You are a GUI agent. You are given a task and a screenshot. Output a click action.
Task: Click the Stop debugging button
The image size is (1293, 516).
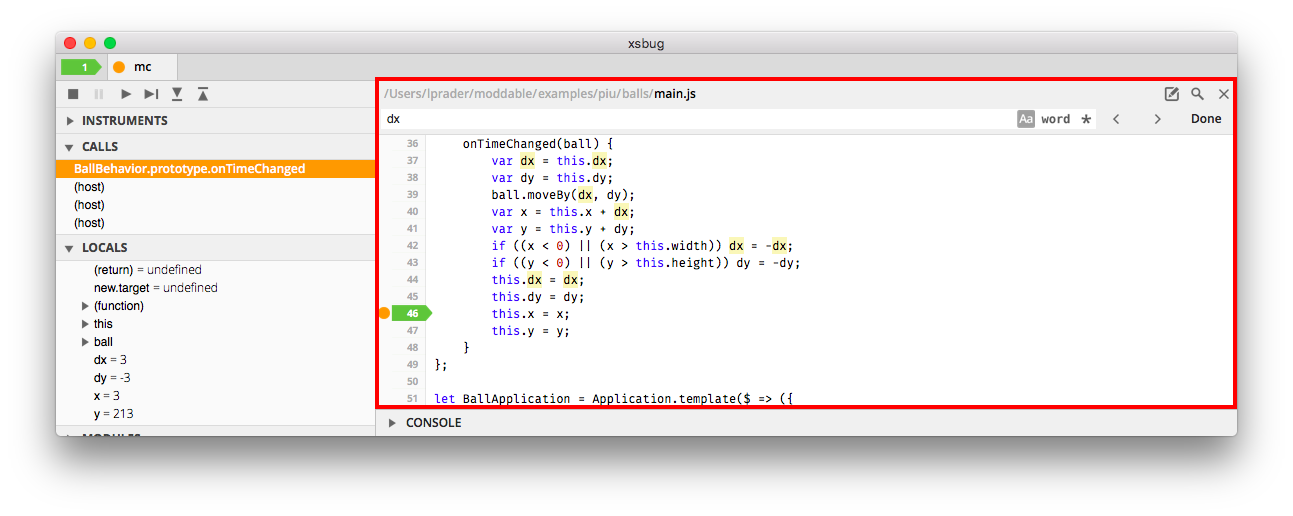(73, 94)
